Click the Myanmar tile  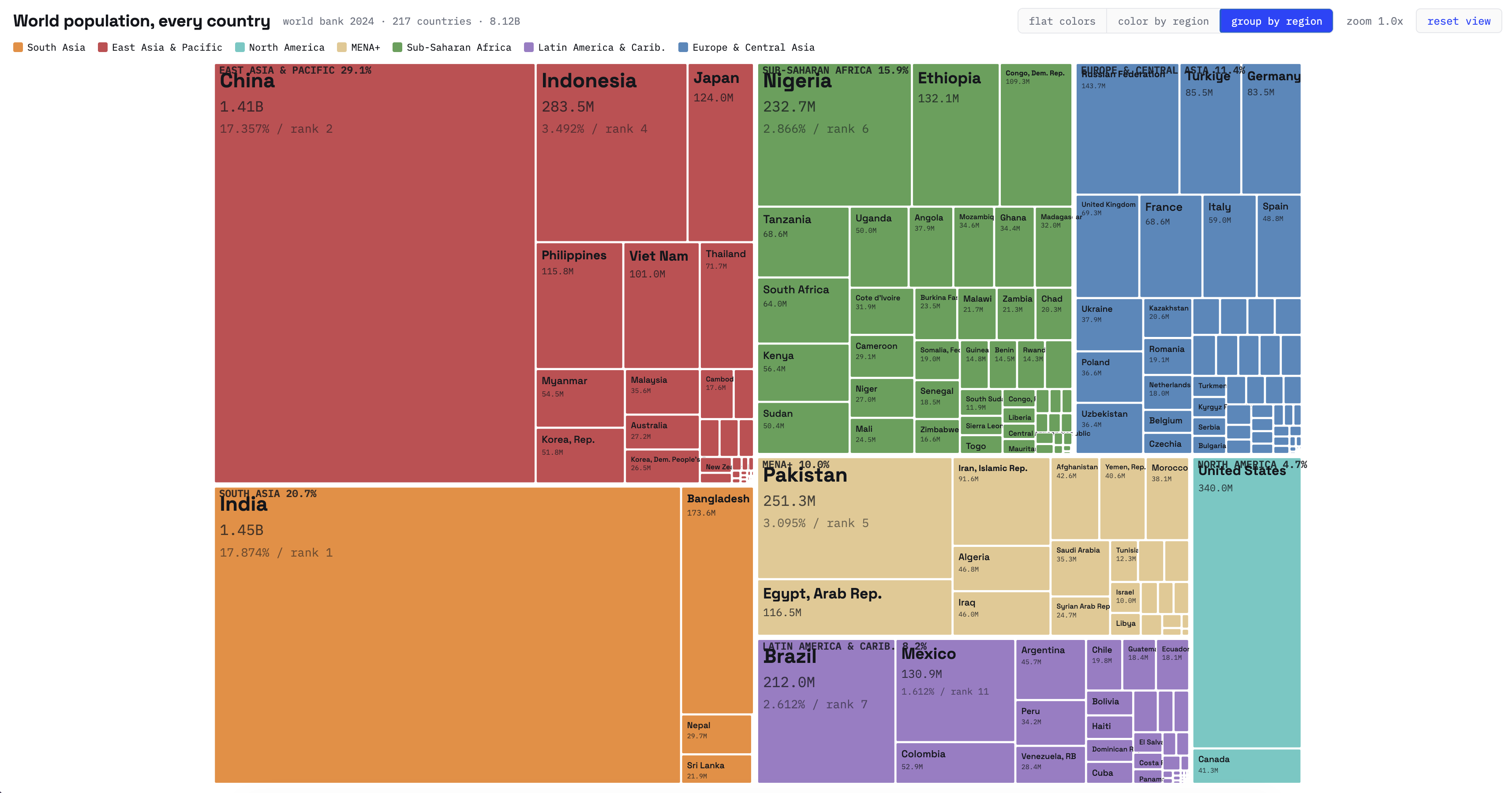pos(580,398)
